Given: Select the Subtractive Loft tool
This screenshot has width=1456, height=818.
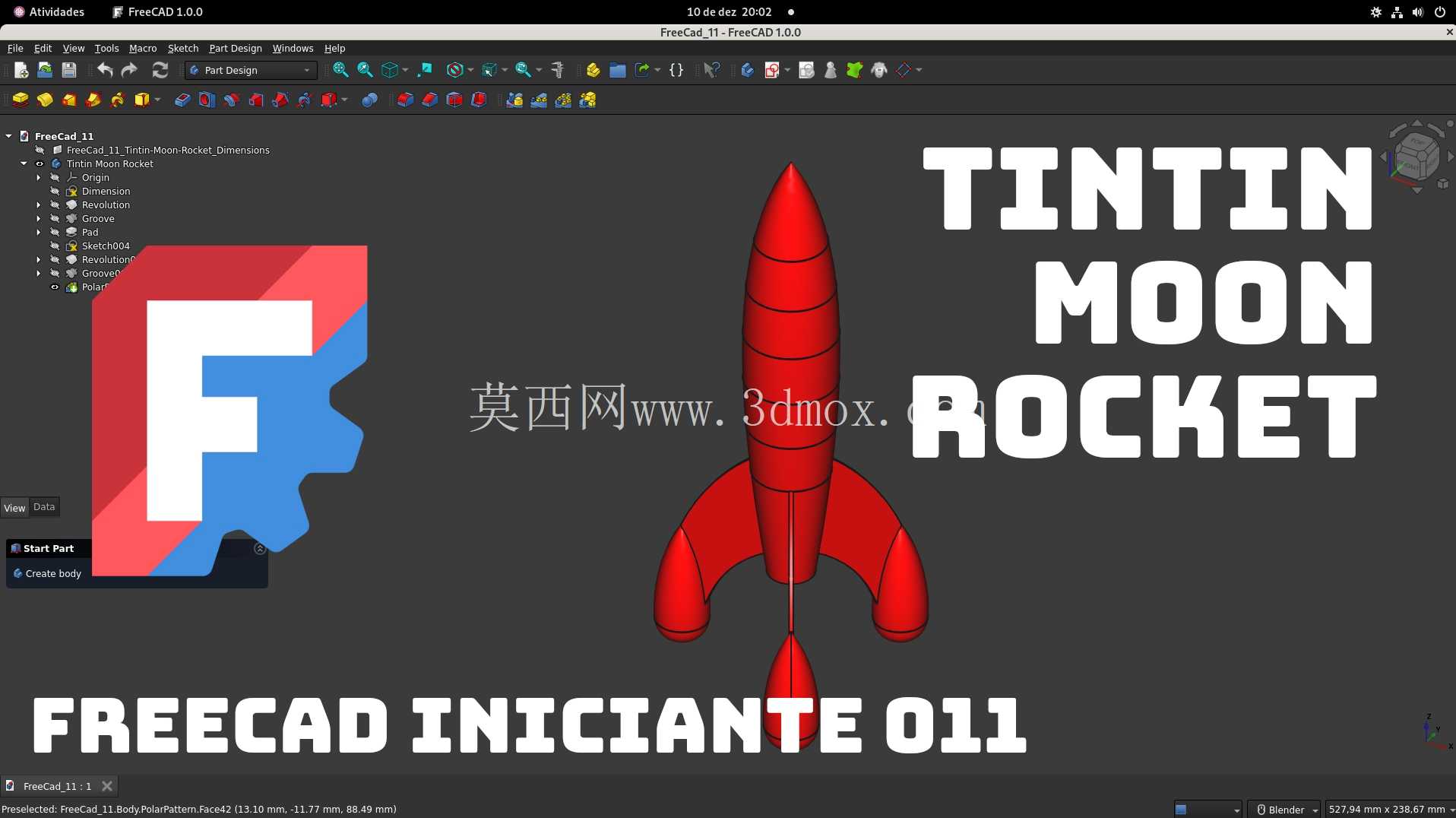Looking at the screenshot, I should (x=255, y=100).
